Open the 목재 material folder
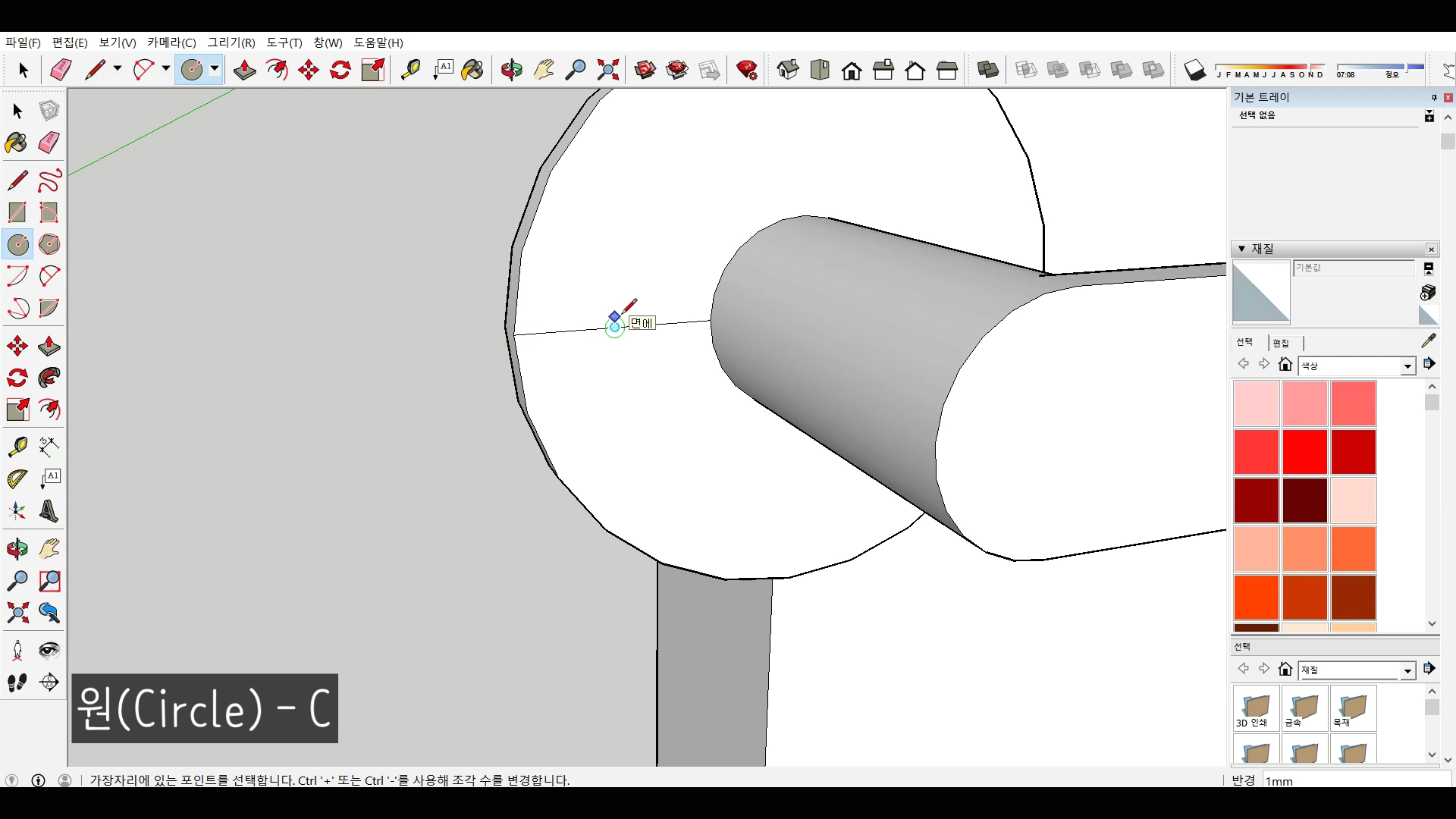 click(1352, 708)
